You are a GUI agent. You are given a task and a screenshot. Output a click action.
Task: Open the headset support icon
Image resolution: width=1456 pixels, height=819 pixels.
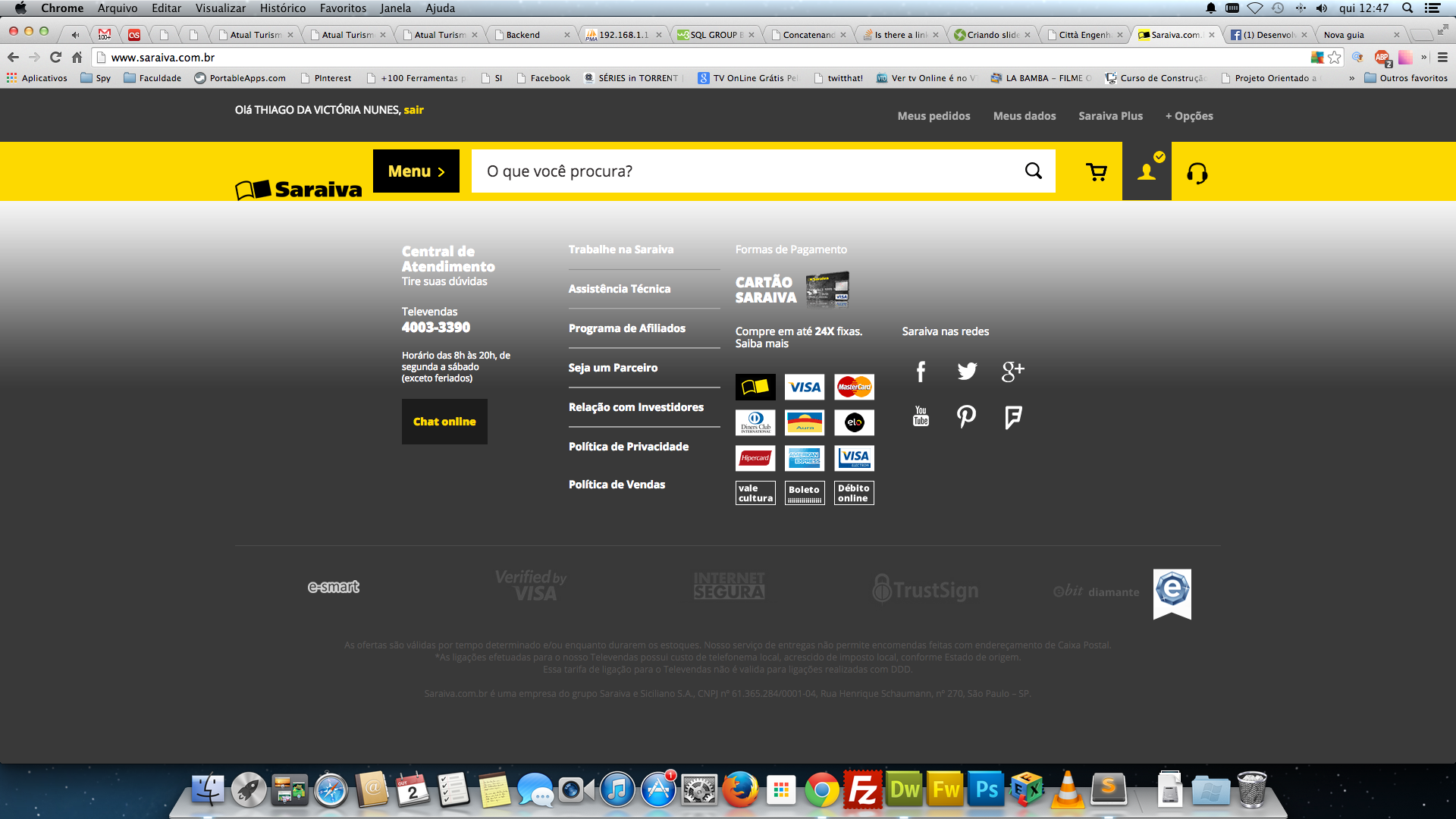pyautogui.click(x=1197, y=174)
